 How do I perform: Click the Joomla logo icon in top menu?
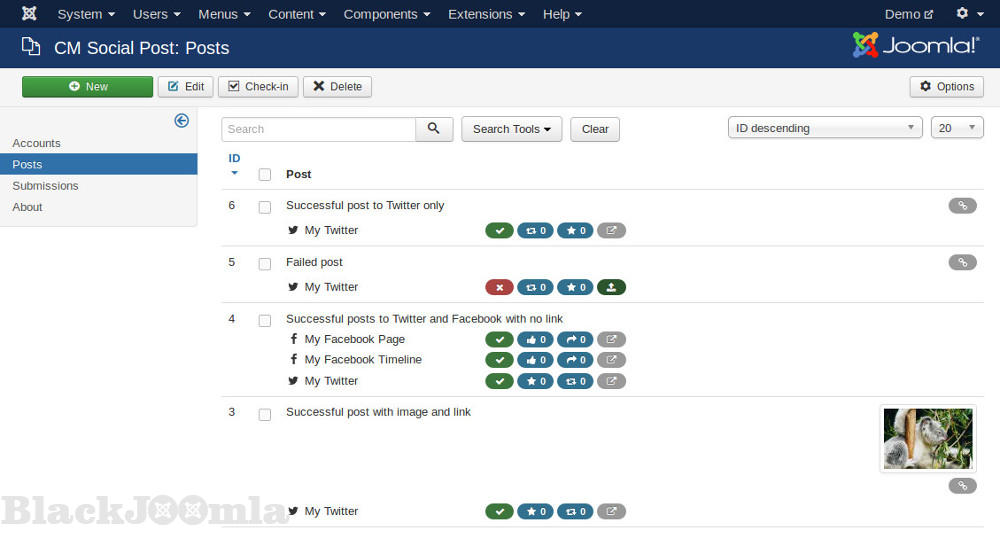[x=29, y=14]
